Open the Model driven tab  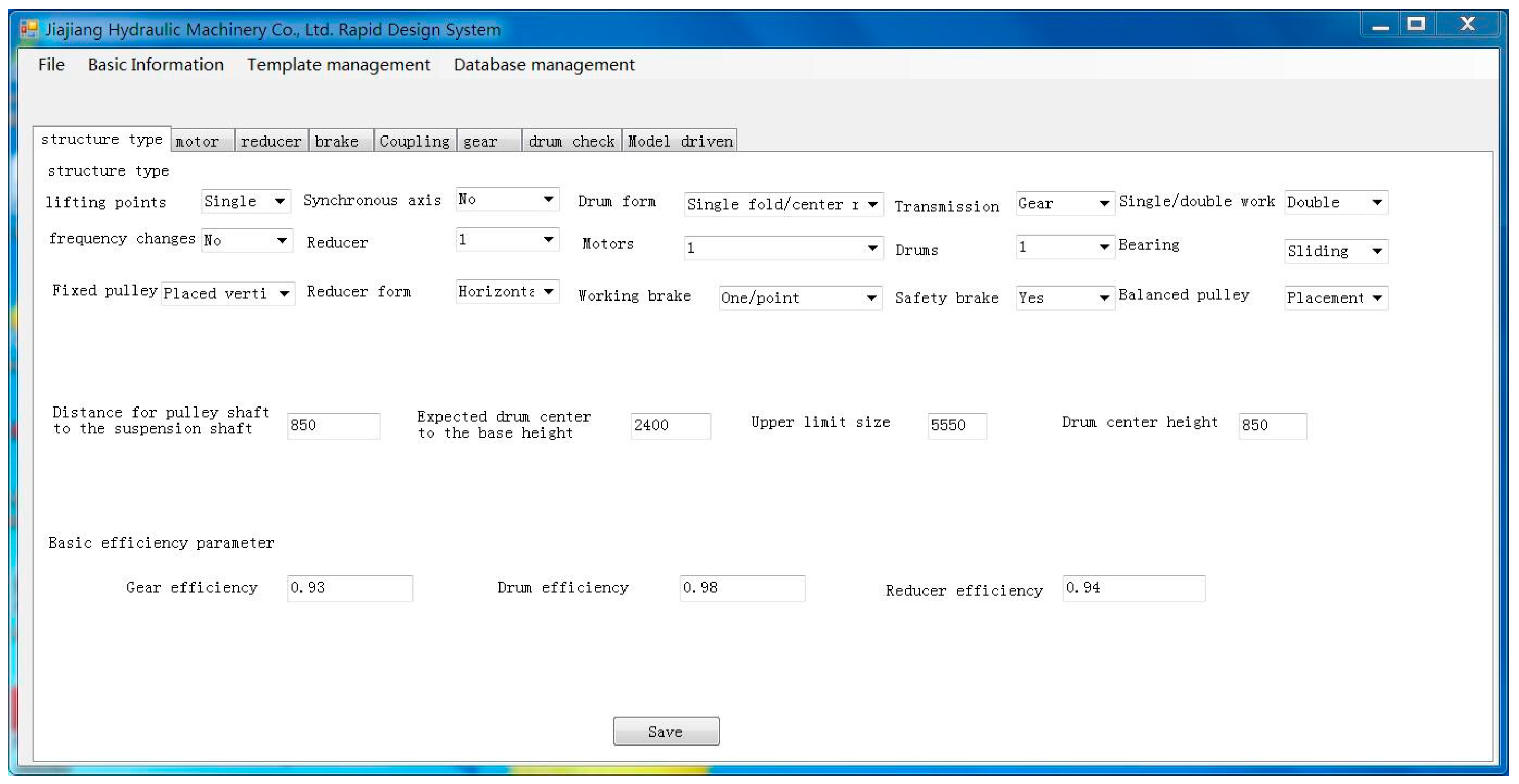coord(680,141)
